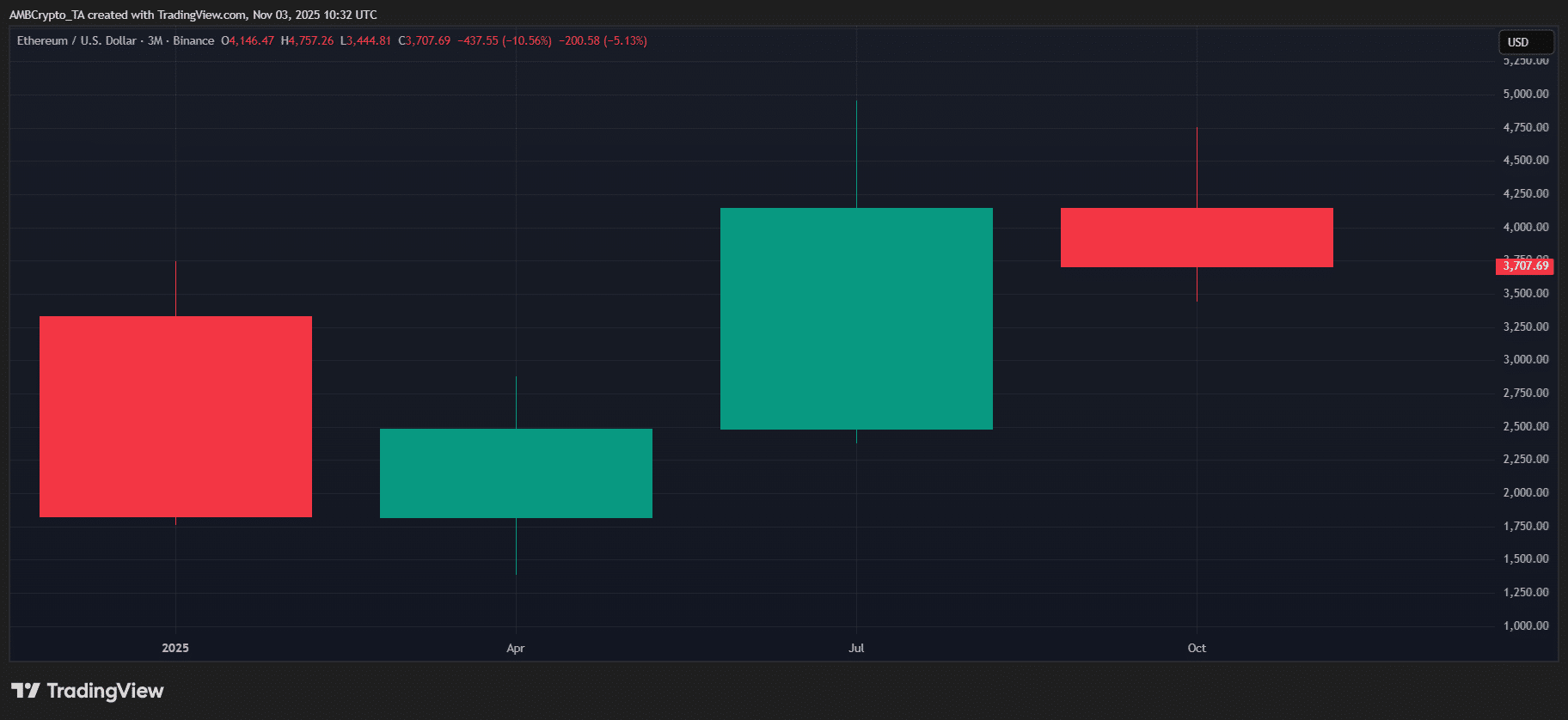Click the lower wick of the April candle

coord(516,546)
